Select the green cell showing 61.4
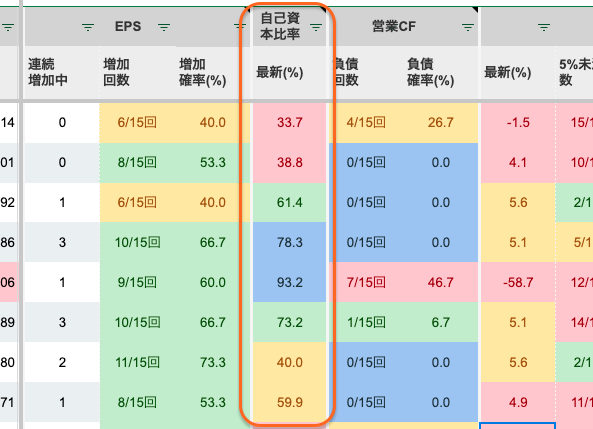This screenshot has height=429, width=593. [289, 202]
